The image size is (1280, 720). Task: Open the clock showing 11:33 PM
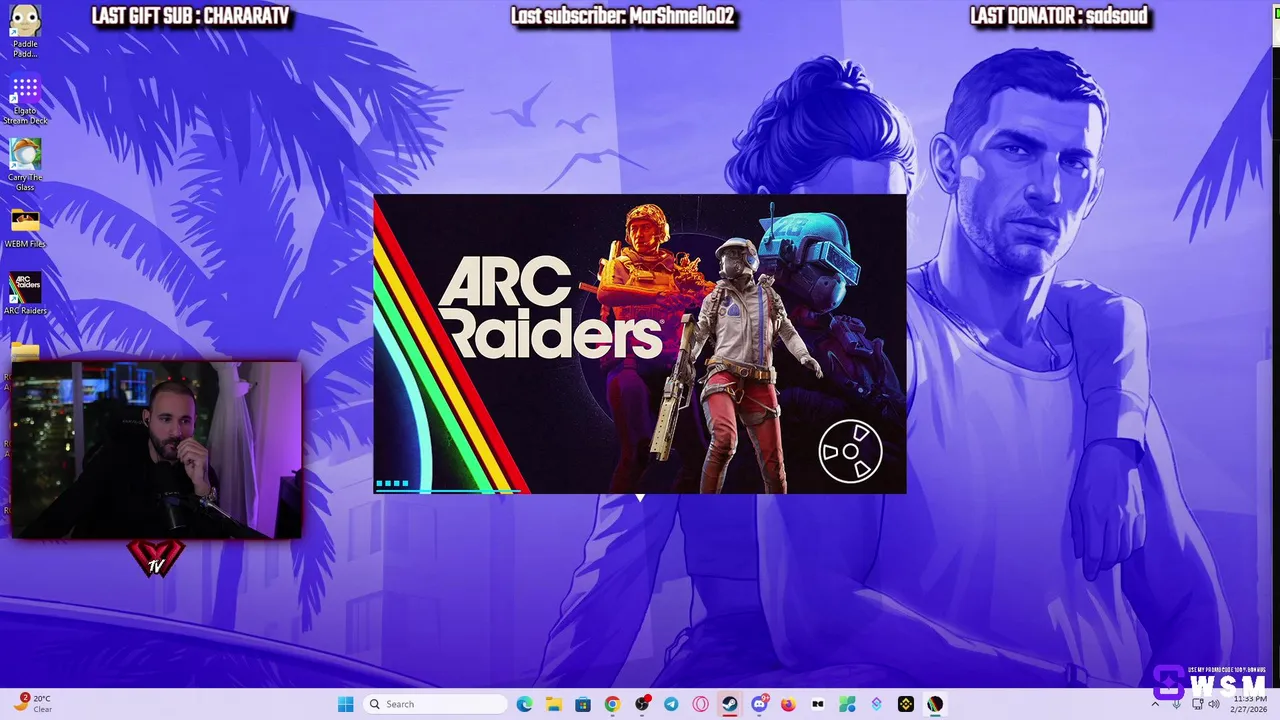(x=1249, y=704)
